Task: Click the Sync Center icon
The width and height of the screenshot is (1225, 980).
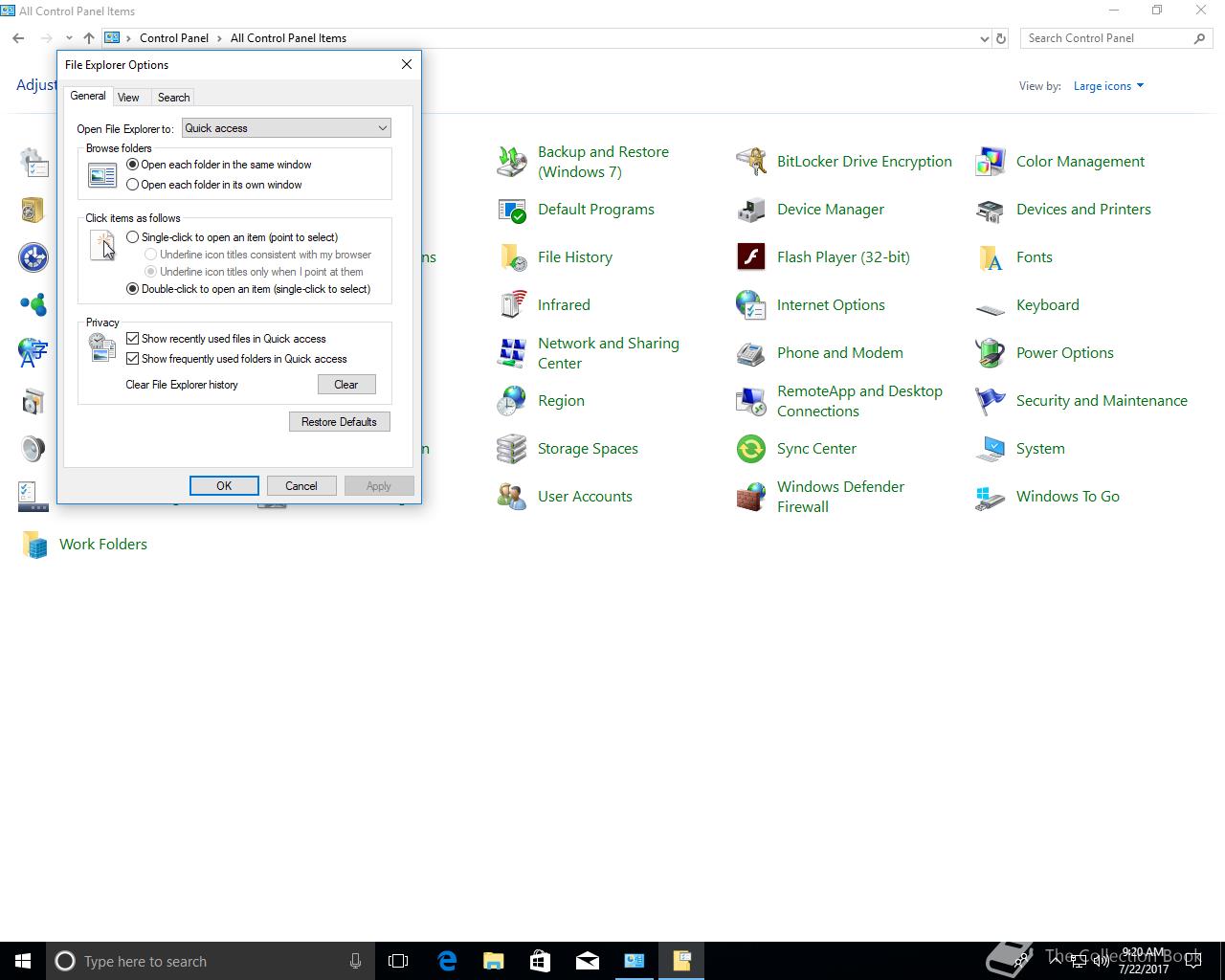Action: point(751,449)
